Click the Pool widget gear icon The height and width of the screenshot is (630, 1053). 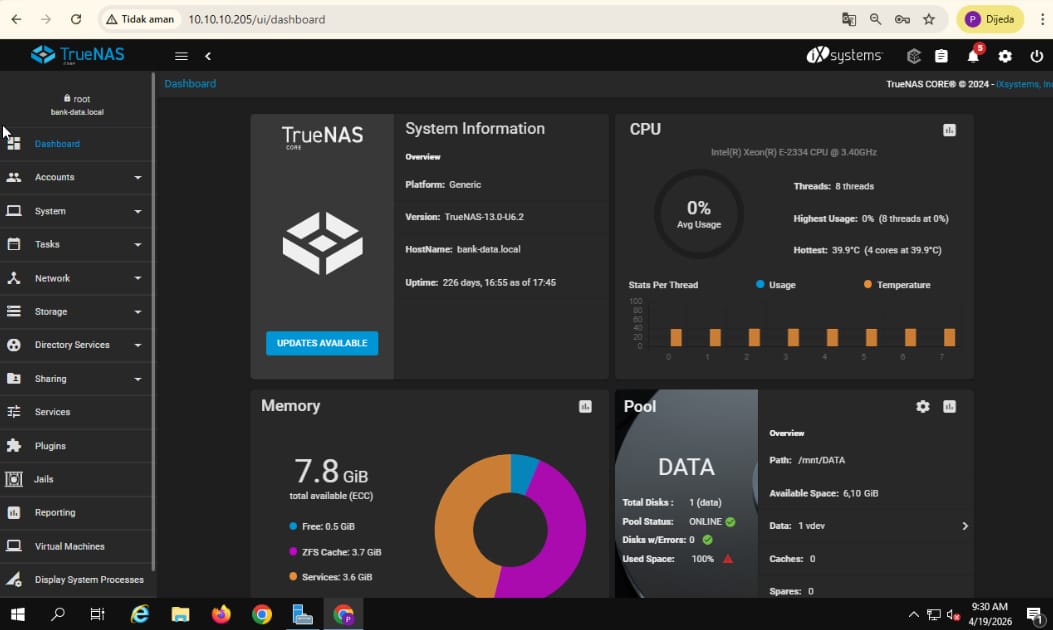922,407
